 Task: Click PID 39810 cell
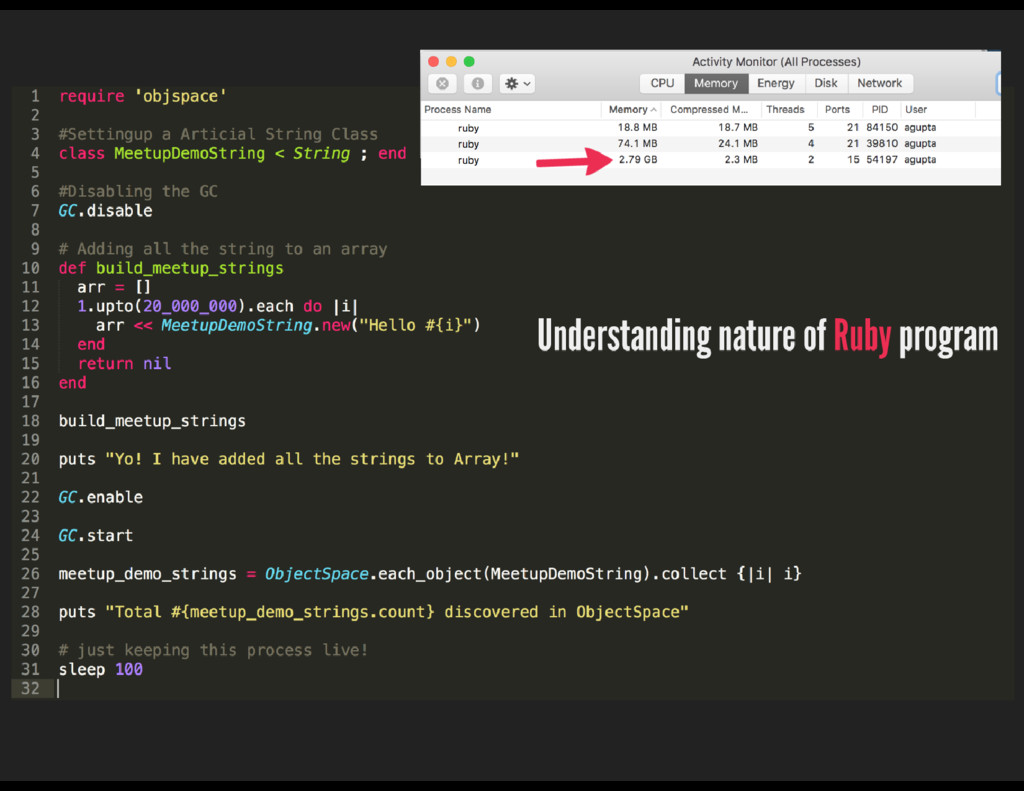coord(882,144)
